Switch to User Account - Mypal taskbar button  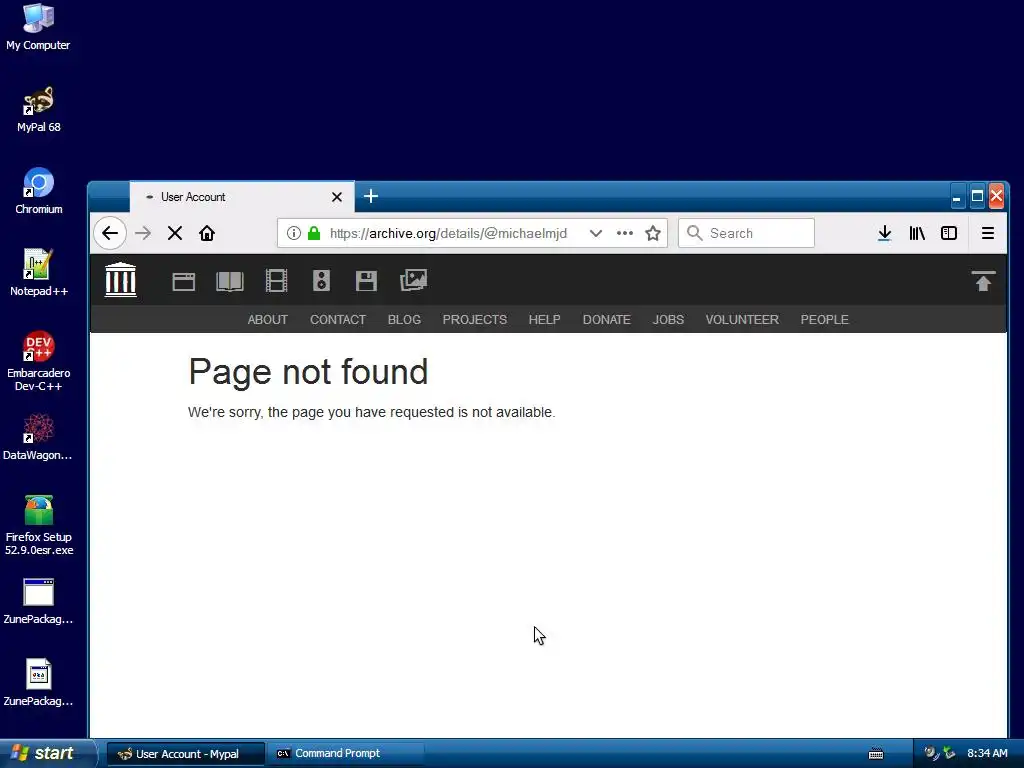(x=186, y=754)
